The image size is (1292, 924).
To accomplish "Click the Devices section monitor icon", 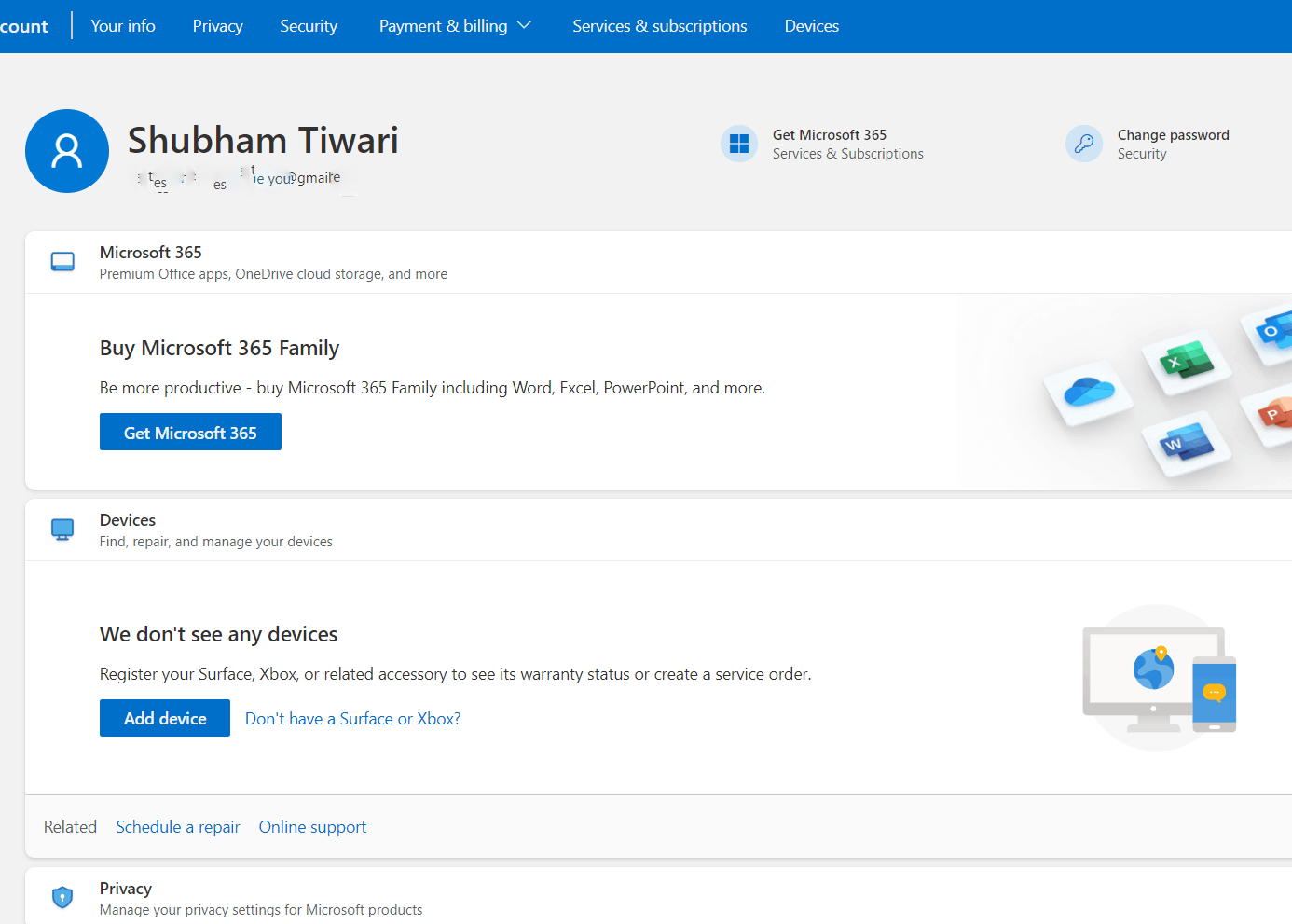I will (x=62, y=530).
